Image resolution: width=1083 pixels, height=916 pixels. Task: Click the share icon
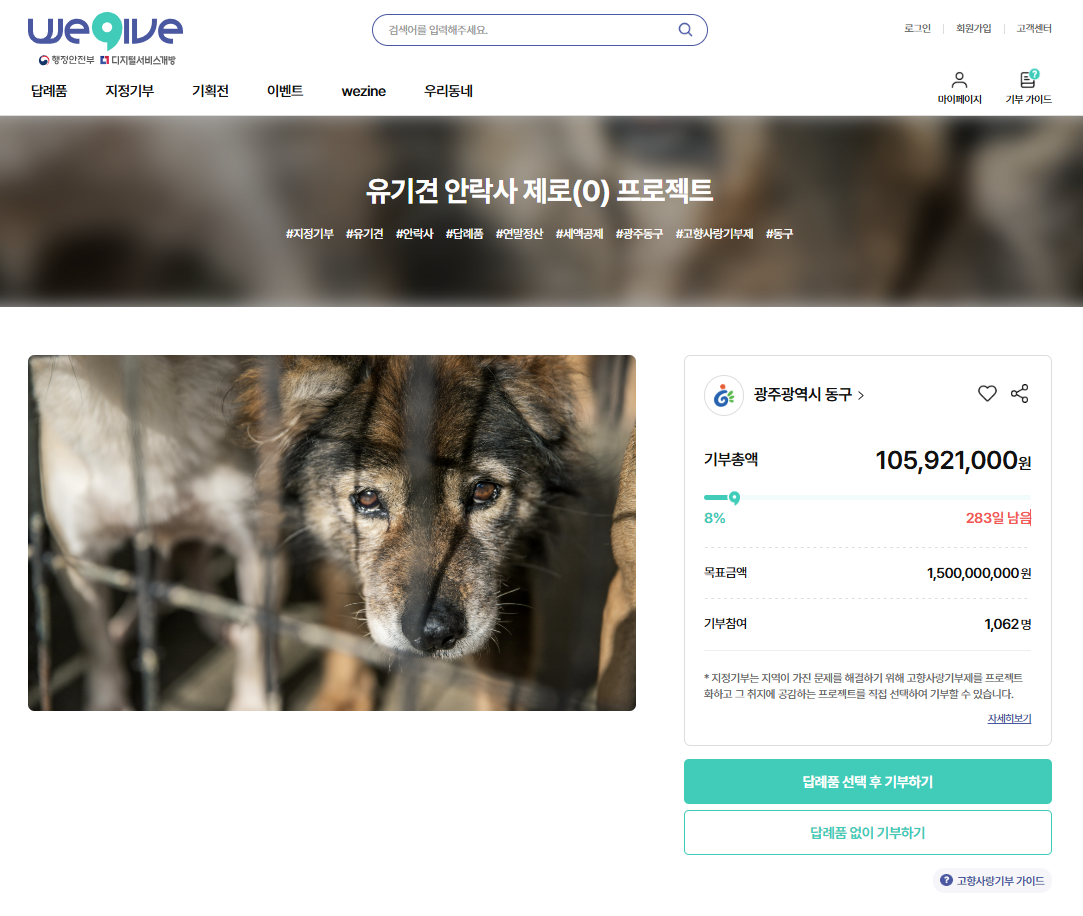[1019, 393]
